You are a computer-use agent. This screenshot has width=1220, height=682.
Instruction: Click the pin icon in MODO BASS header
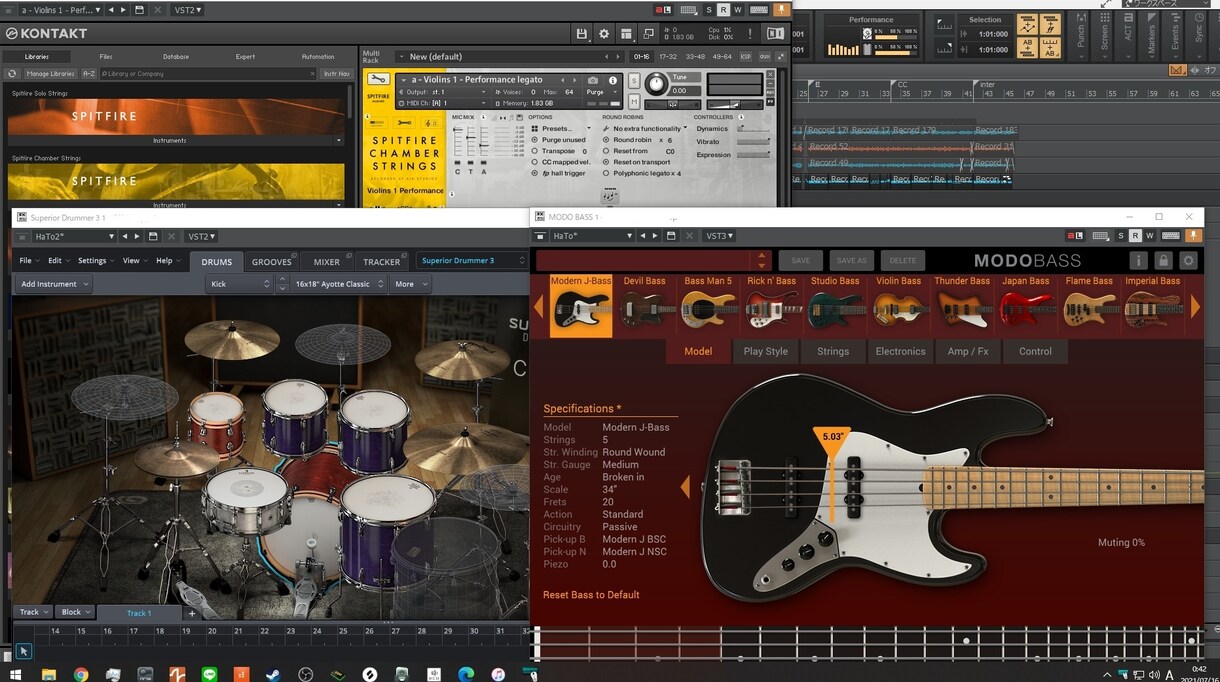click(x=1195, y=236)
